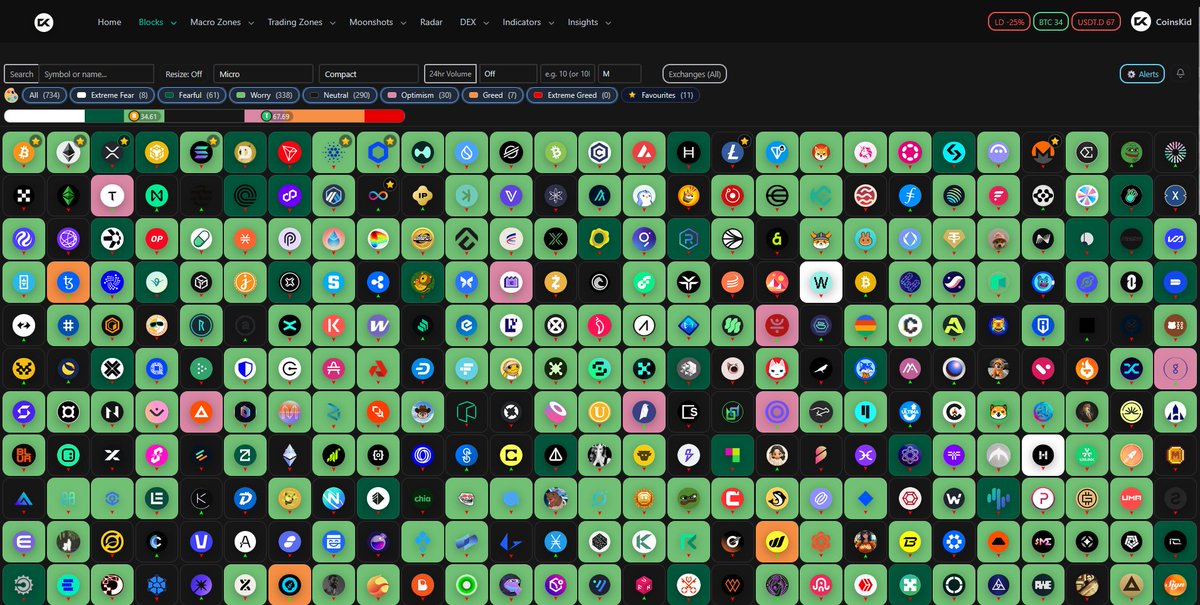
Task: Open the Avalanche coin block
Action: coord(643,153)
